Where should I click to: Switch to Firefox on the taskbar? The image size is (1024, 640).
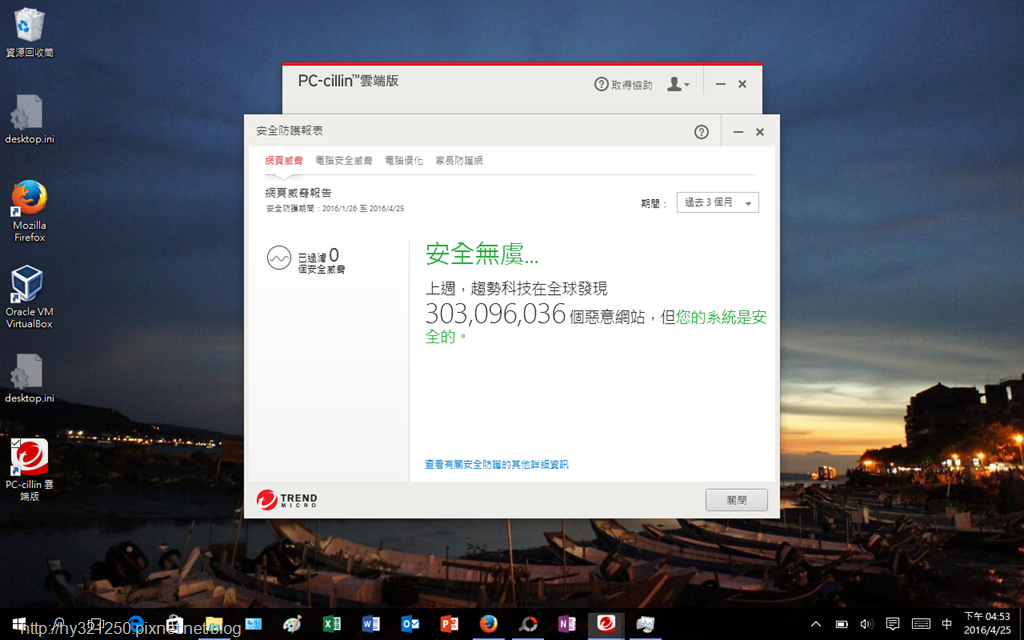click(x=488, y=624)
